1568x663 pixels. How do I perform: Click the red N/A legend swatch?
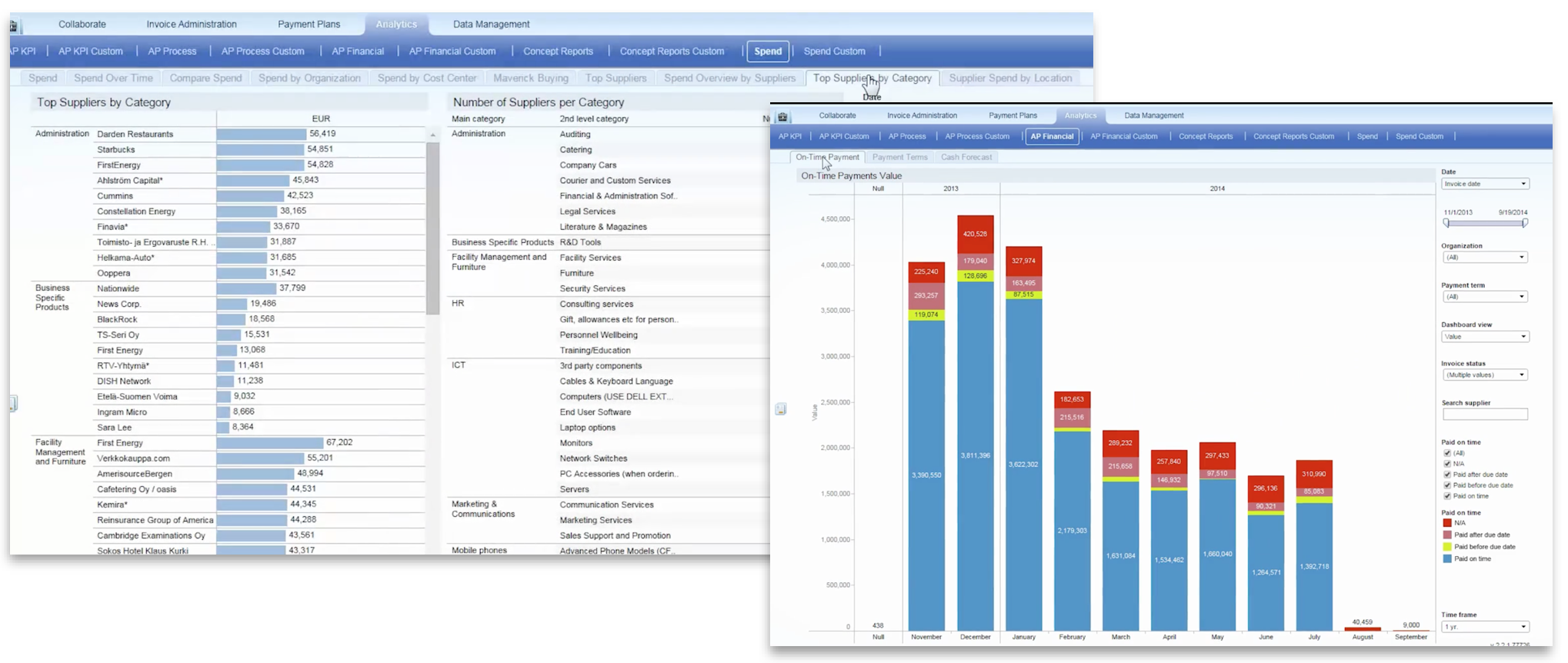point(1447,523)
